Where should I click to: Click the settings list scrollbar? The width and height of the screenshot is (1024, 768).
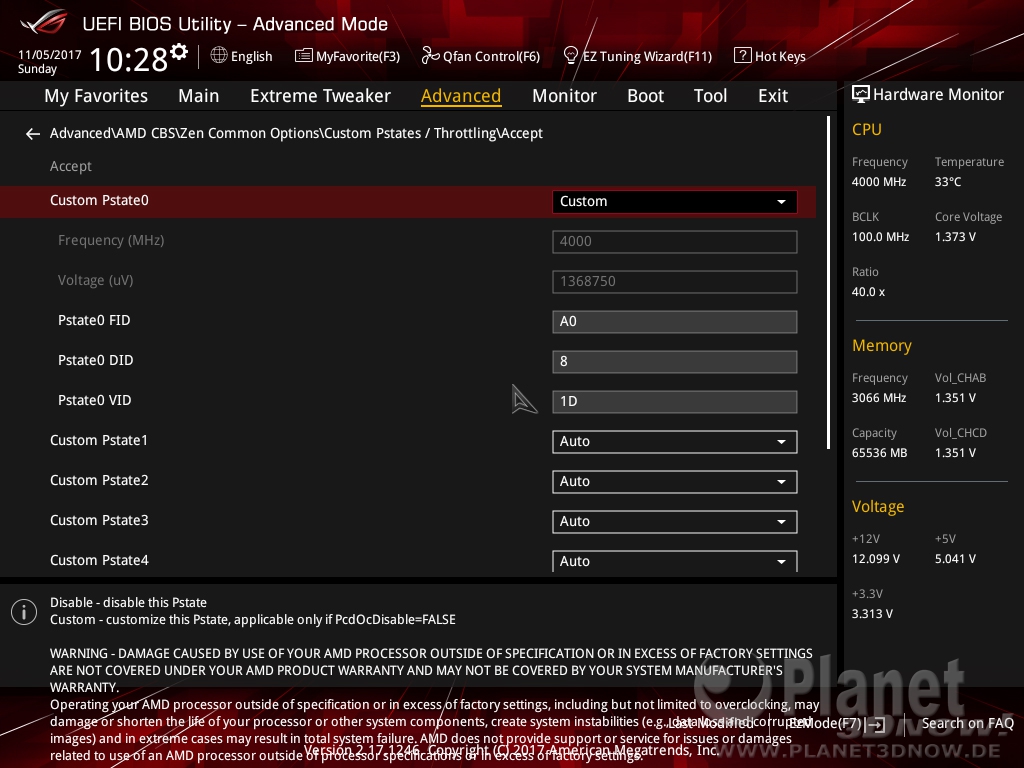click(x=828, y=282)
